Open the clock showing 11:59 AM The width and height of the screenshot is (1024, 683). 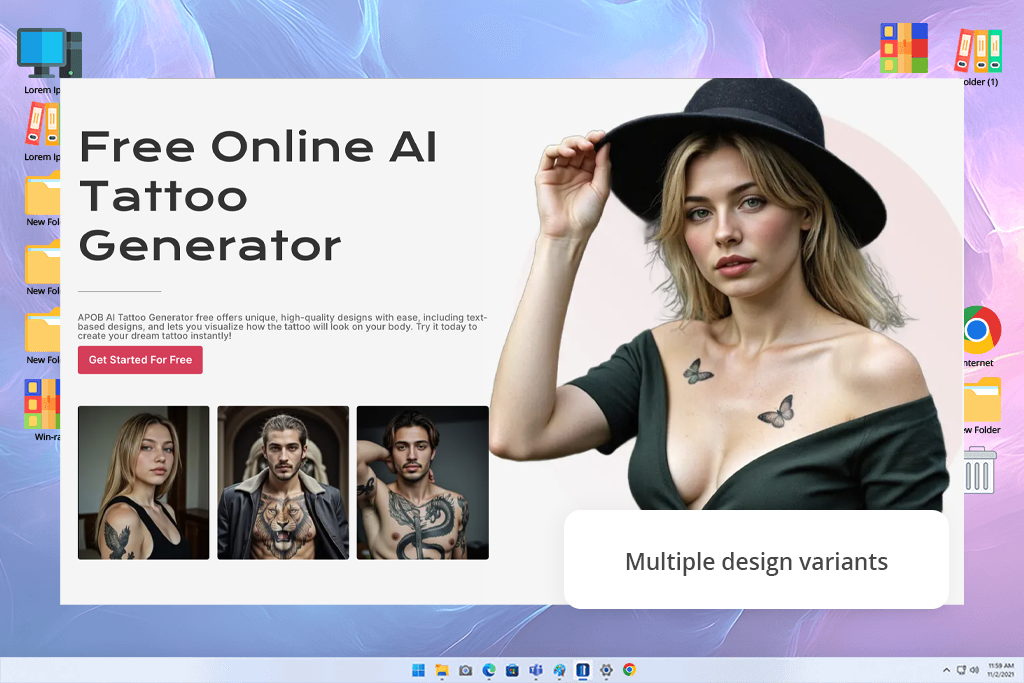pyautogui.click(x=1000, y=670)
